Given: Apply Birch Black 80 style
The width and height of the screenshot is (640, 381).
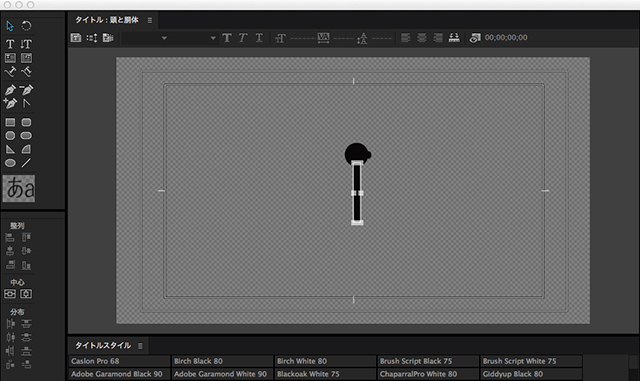Looking at the screenshot, I should [x=222, y=361].
